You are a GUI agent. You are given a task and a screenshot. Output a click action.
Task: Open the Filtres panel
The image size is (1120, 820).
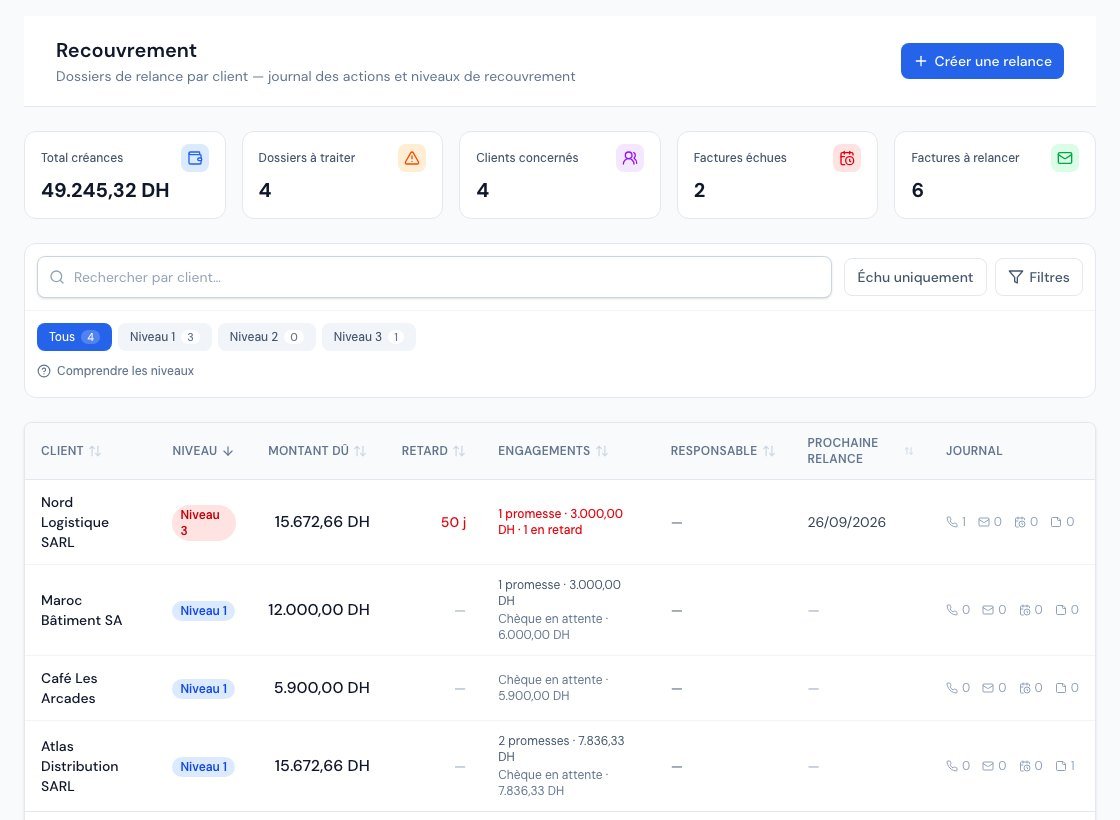pos(1039,277)
